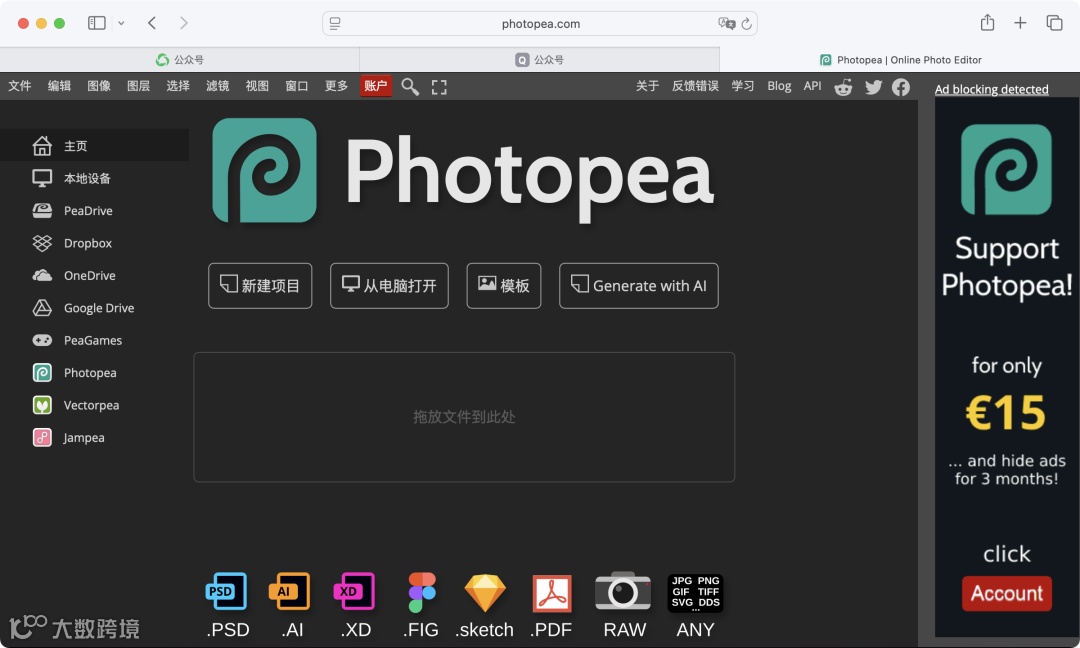Click Support Photopea! ad text
Screen dimensions: 1080x648
[x=1006, y=266]
